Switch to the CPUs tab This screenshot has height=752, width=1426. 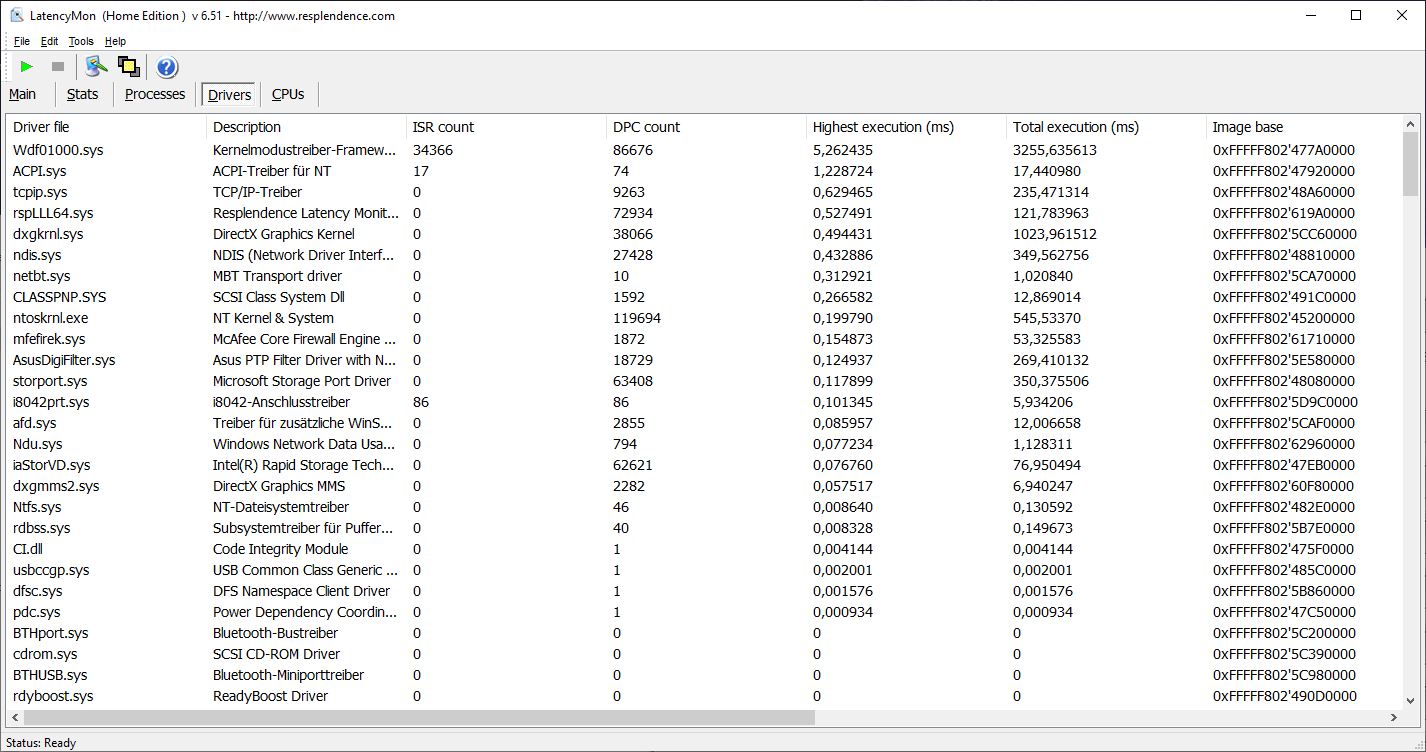tap(288, 94)
